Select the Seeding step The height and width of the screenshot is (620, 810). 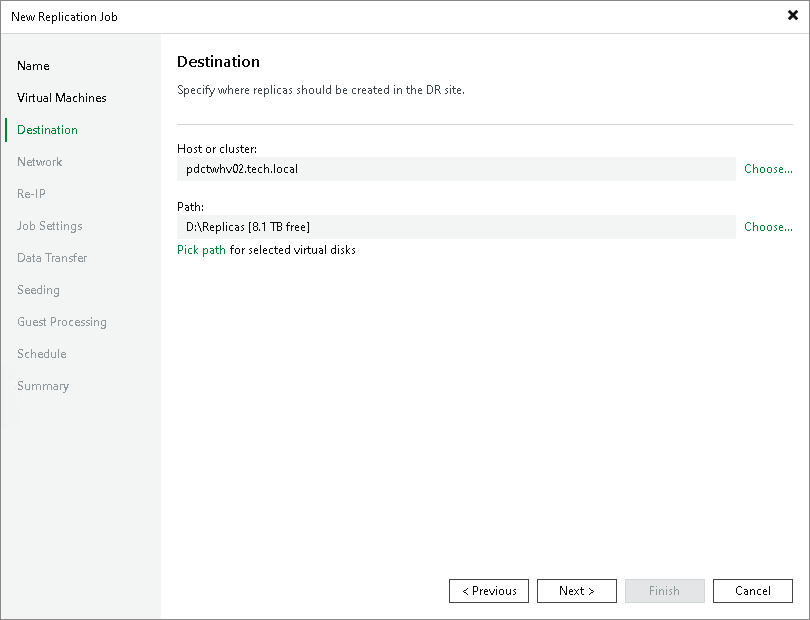pyautogui.click(x=38, y=289)
